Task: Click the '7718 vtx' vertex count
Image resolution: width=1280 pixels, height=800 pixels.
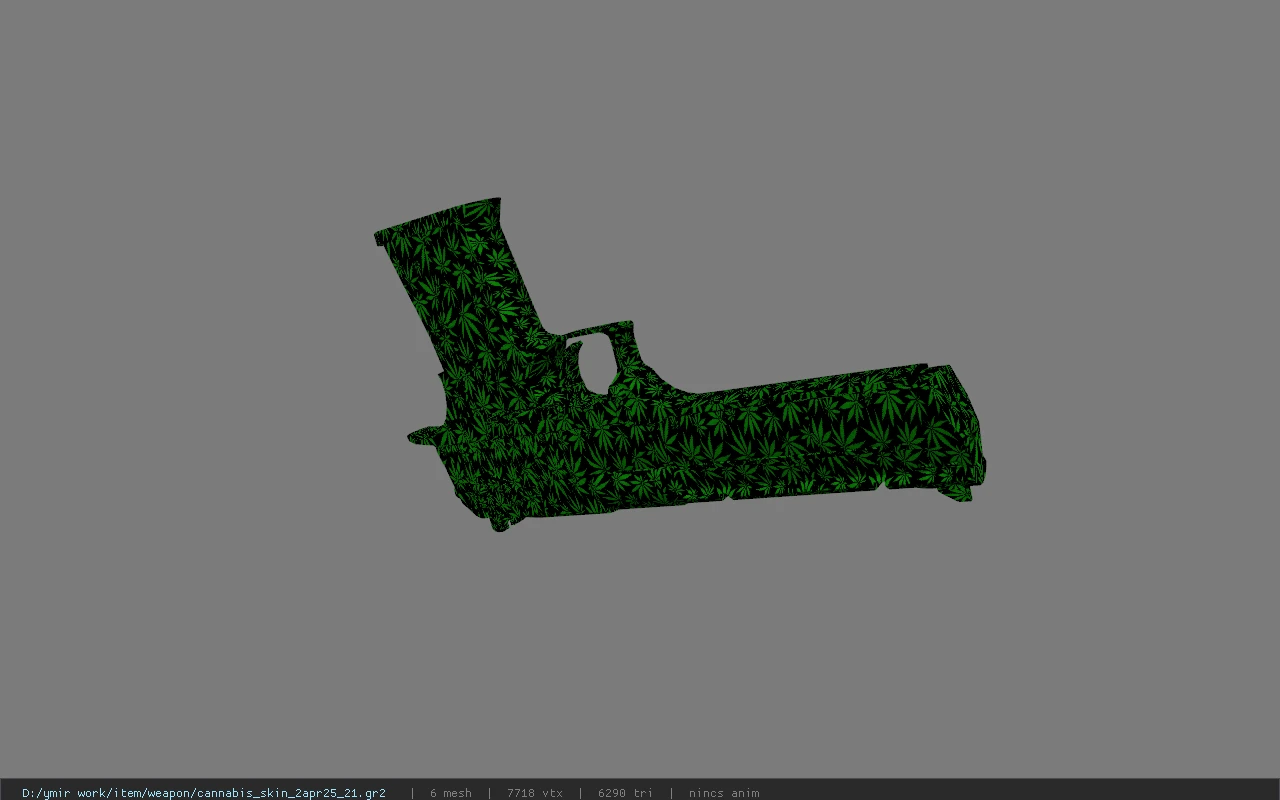Action: [534, 793]
